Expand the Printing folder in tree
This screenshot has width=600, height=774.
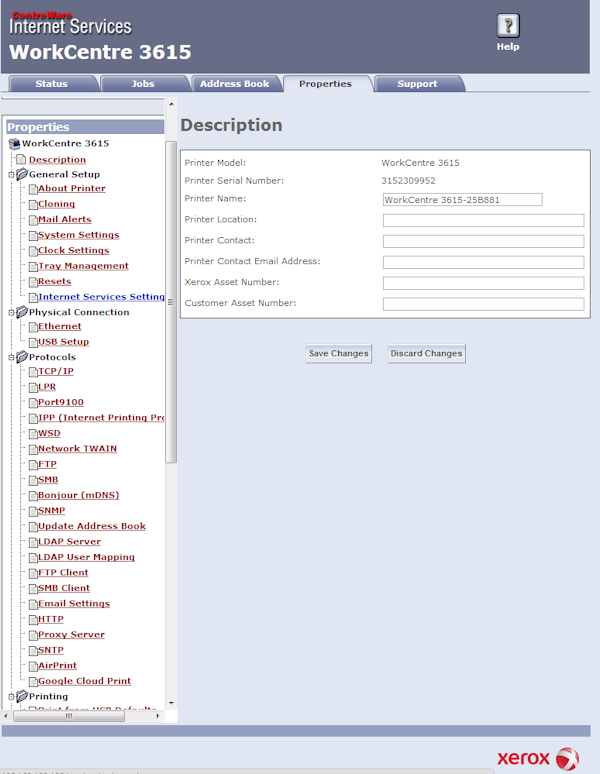pos(11,696)
